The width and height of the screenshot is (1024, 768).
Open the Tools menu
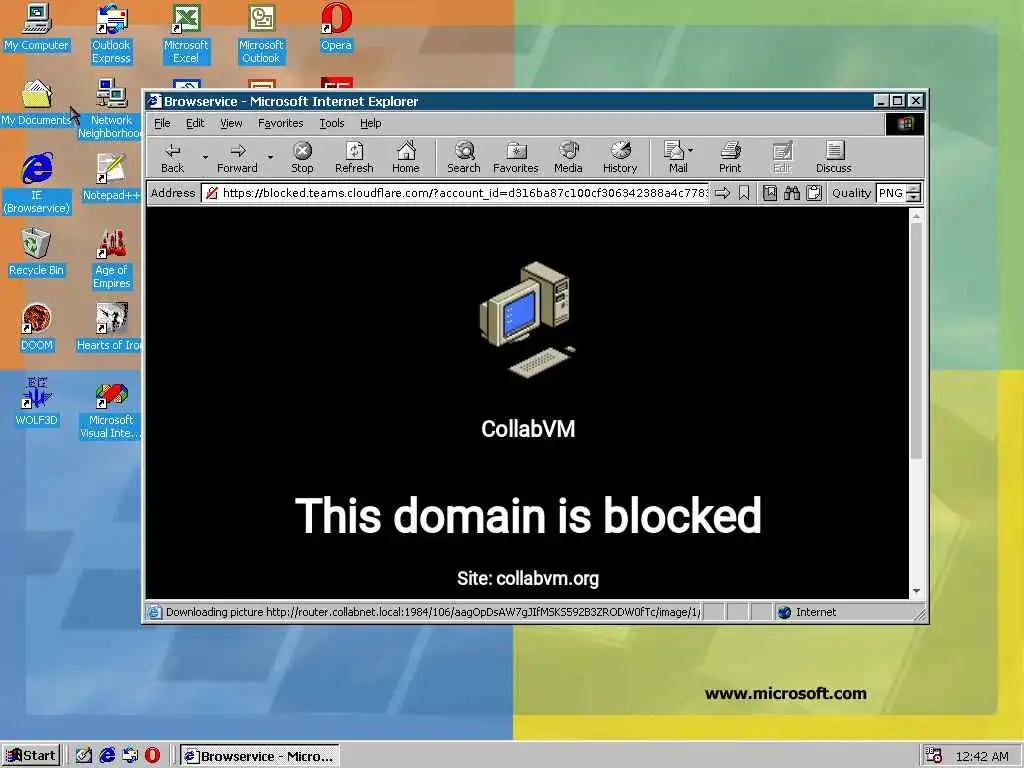click(332, 123)
